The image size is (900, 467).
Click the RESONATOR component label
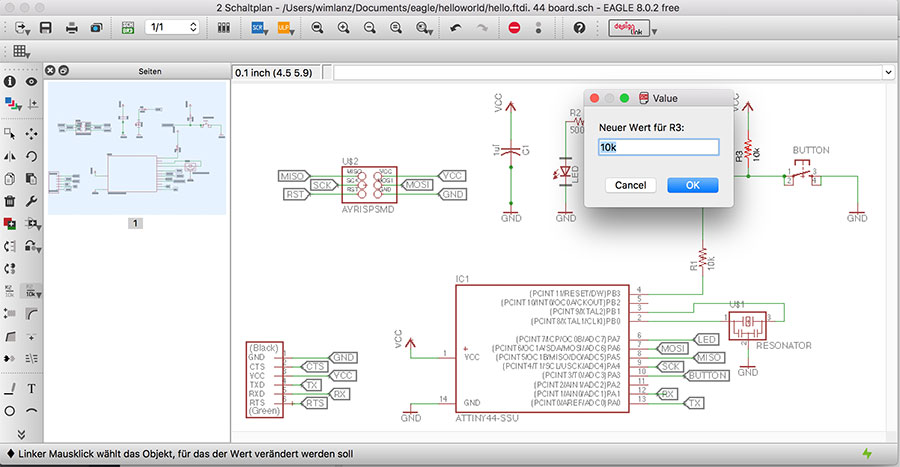(x=783, y=345)
